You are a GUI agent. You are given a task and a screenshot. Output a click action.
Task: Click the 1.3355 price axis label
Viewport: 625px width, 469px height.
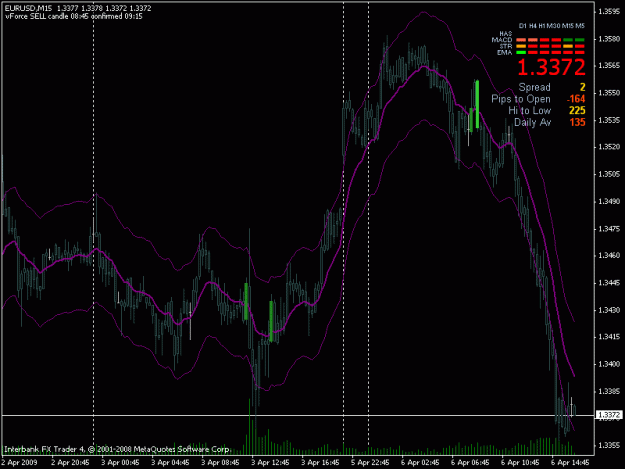click(x=609, y=445)
